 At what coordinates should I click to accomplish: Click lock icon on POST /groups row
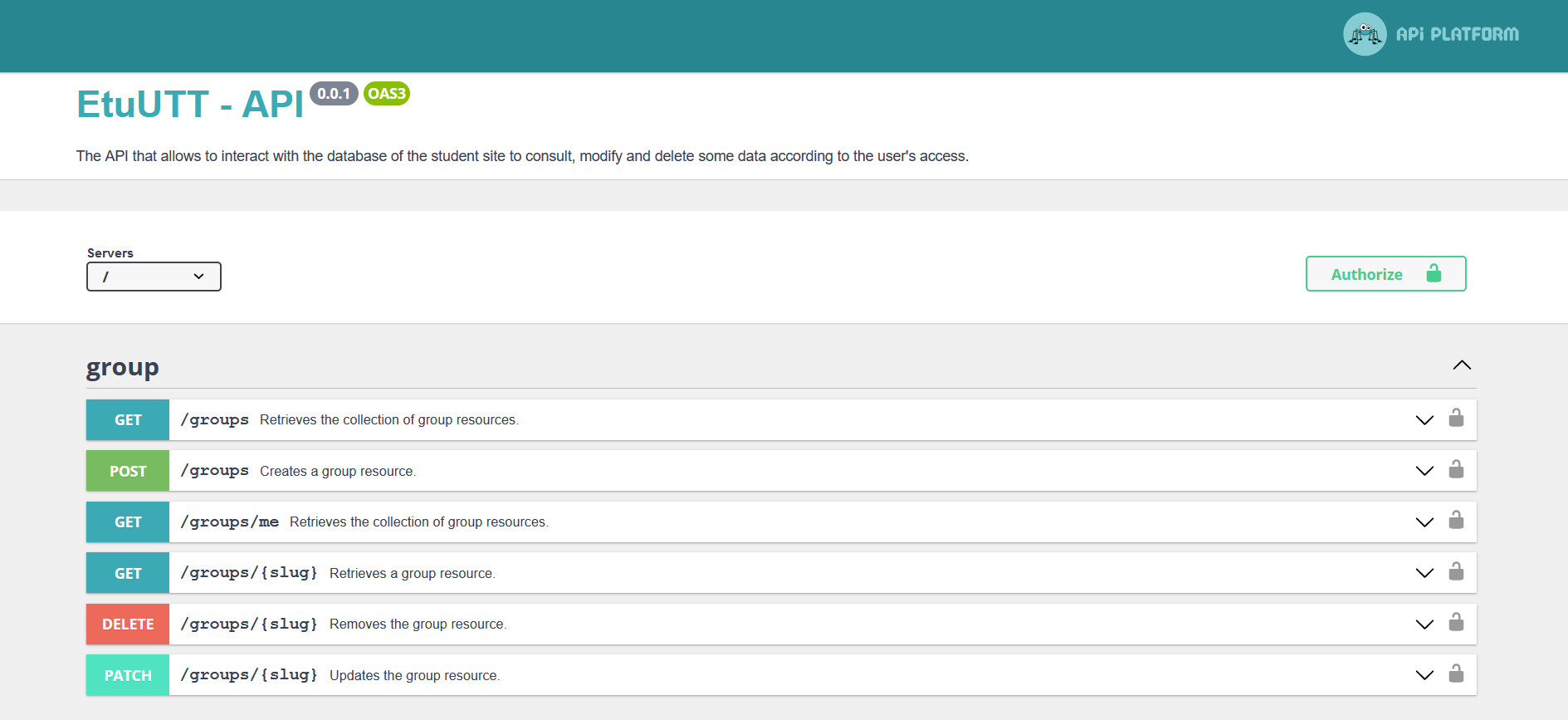1456,469
